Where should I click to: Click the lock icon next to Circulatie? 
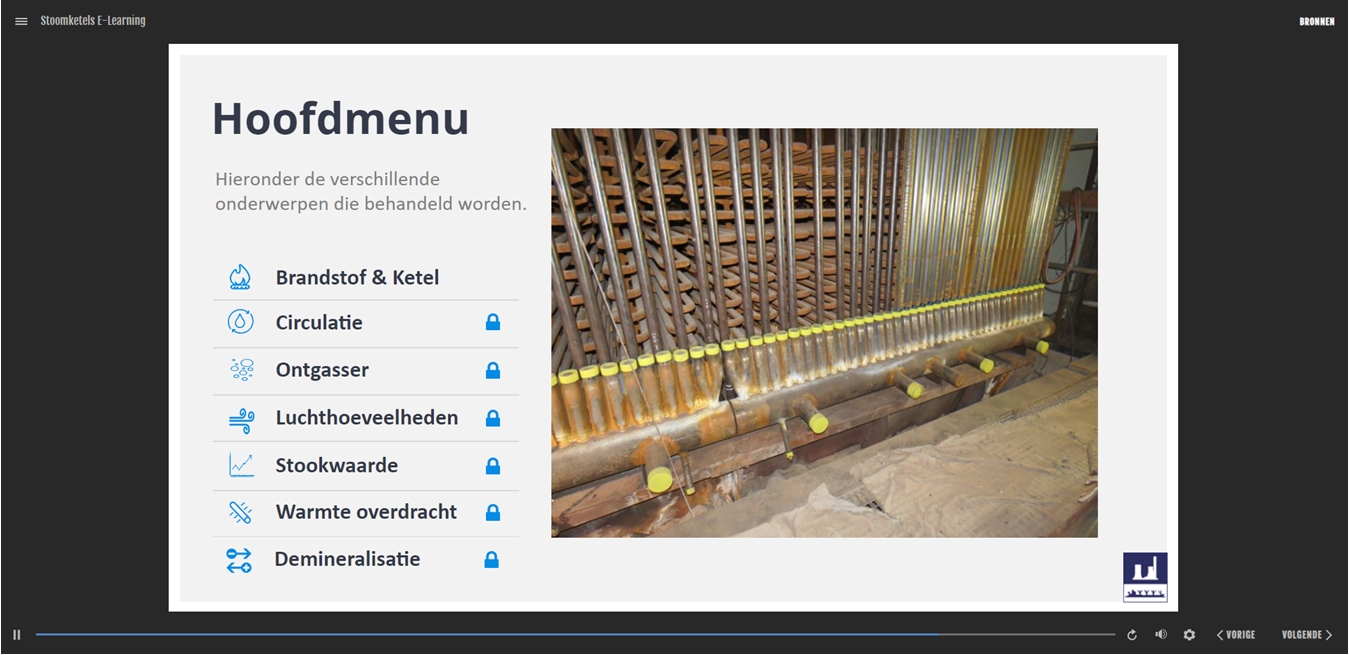(492, 322)
